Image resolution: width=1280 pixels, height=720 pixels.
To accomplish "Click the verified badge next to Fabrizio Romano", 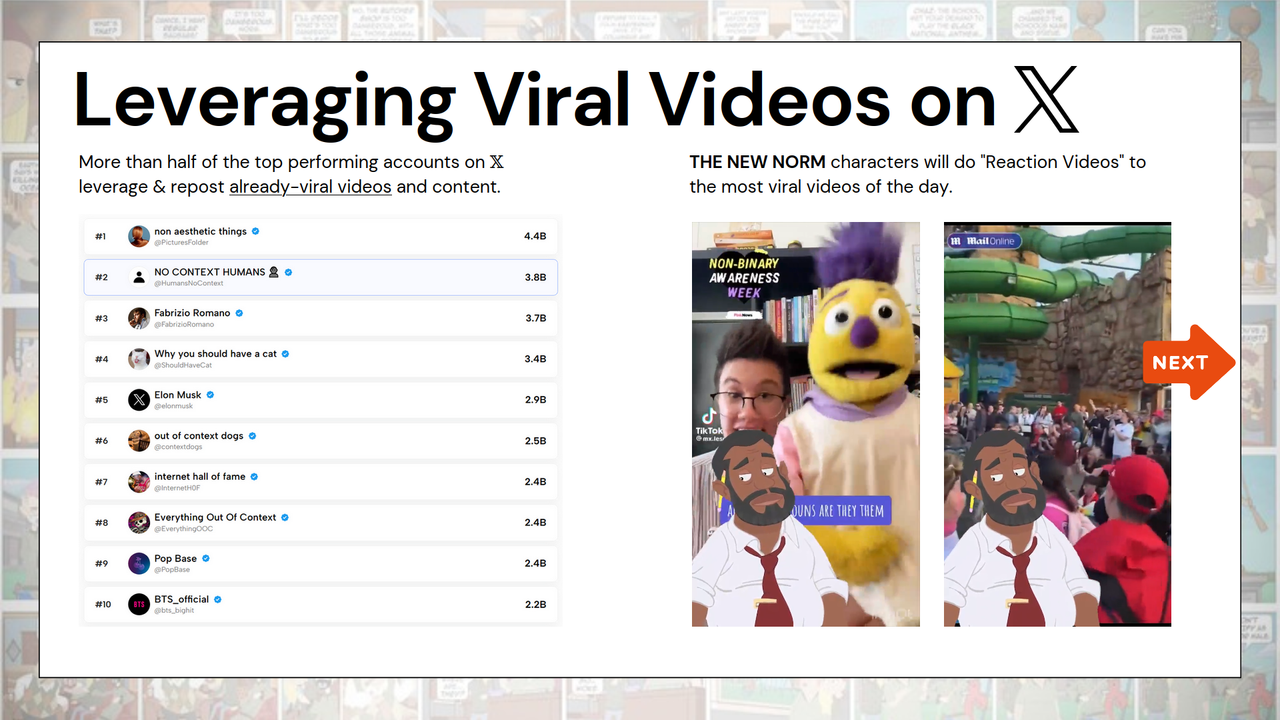I will tap(240, 313).
